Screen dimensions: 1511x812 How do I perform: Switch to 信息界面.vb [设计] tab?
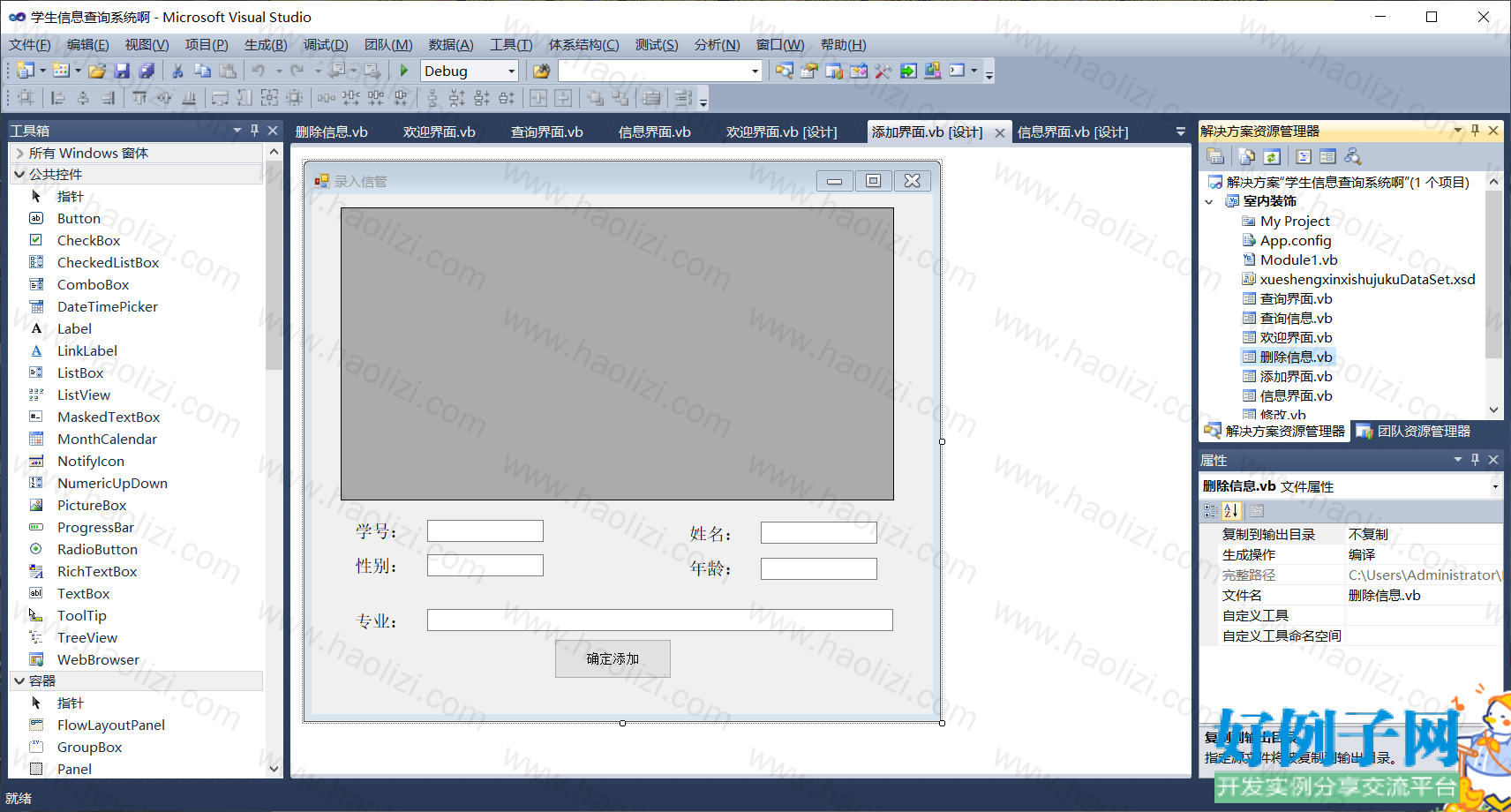click(x=1072, y=132)
